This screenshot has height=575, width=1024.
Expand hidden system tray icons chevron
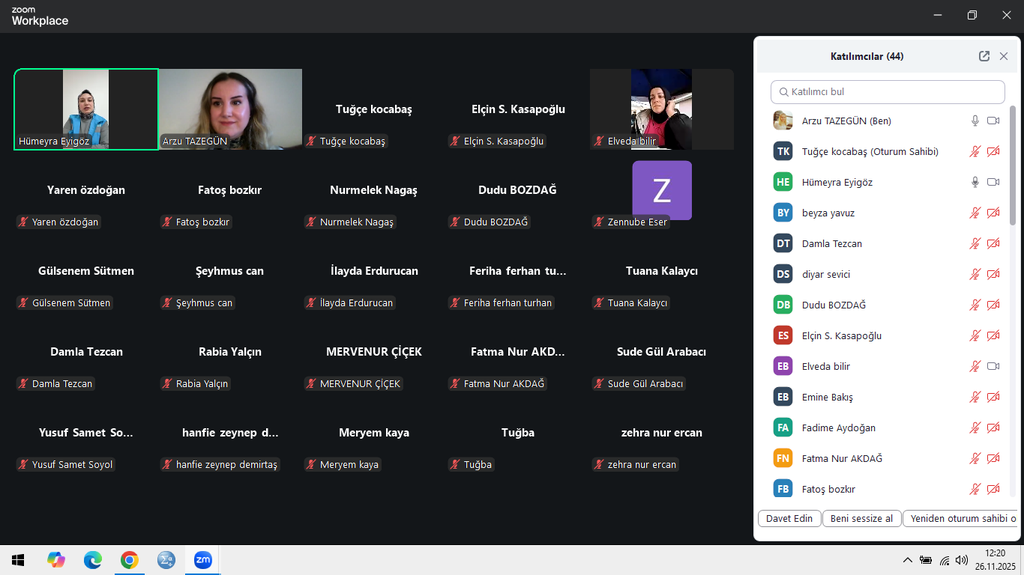pos(907,560)
